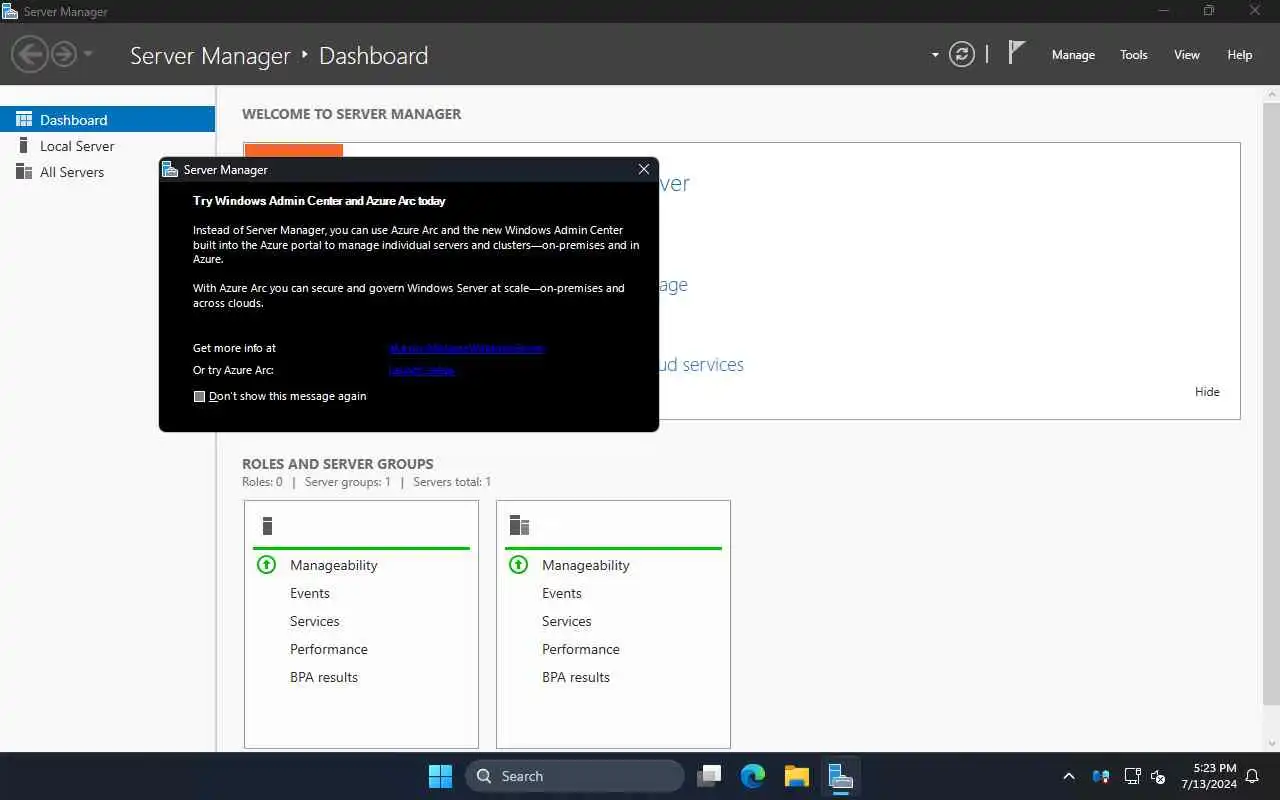This screenshot has height=800, width=1280.
Task: Hide the welcome tile
Action: click(1207, 392)
